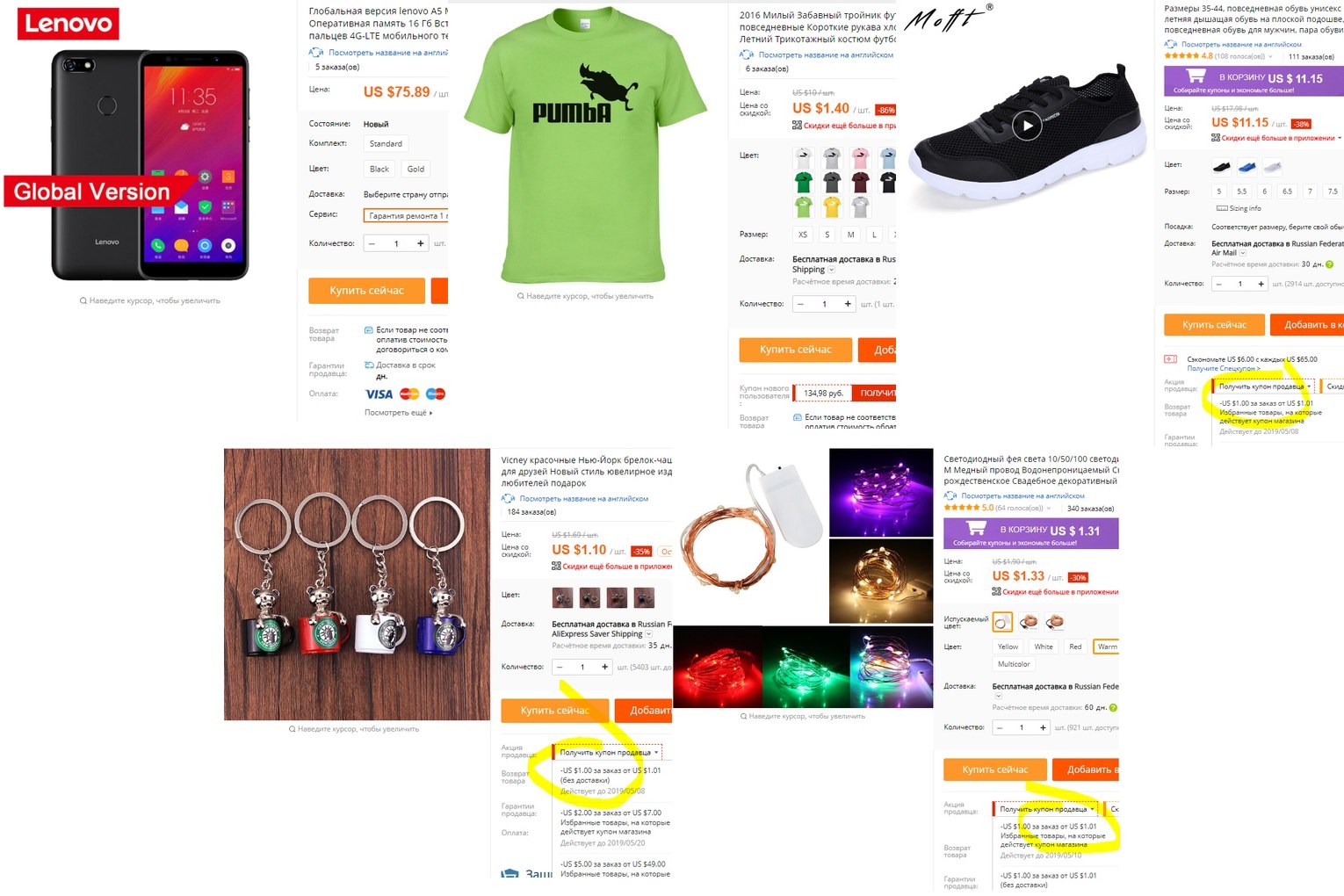Increase the keychain quantity with the plus icon
The height and width of the screenshot is (896, 1344).
(604, 668)
